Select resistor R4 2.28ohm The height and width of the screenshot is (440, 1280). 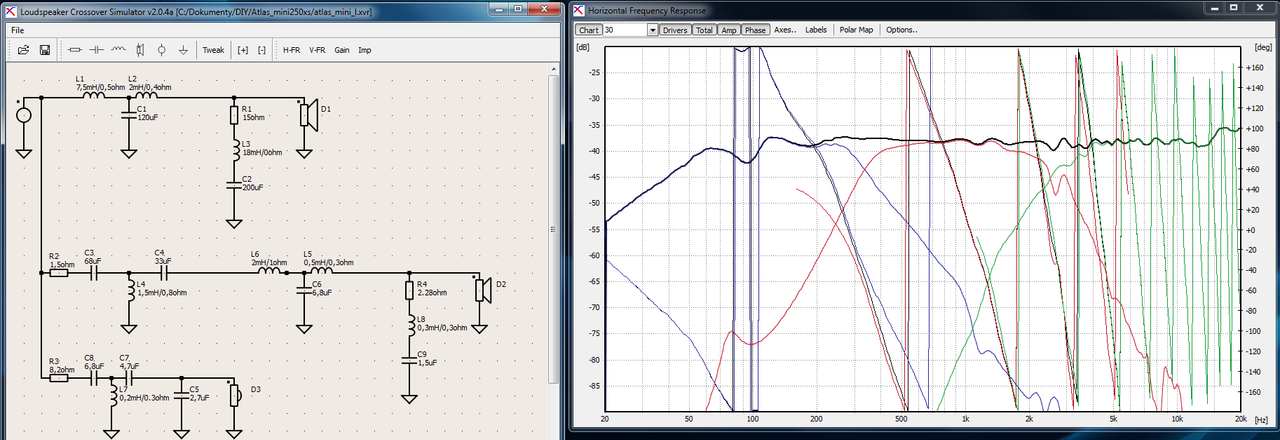tap(408, 291)
